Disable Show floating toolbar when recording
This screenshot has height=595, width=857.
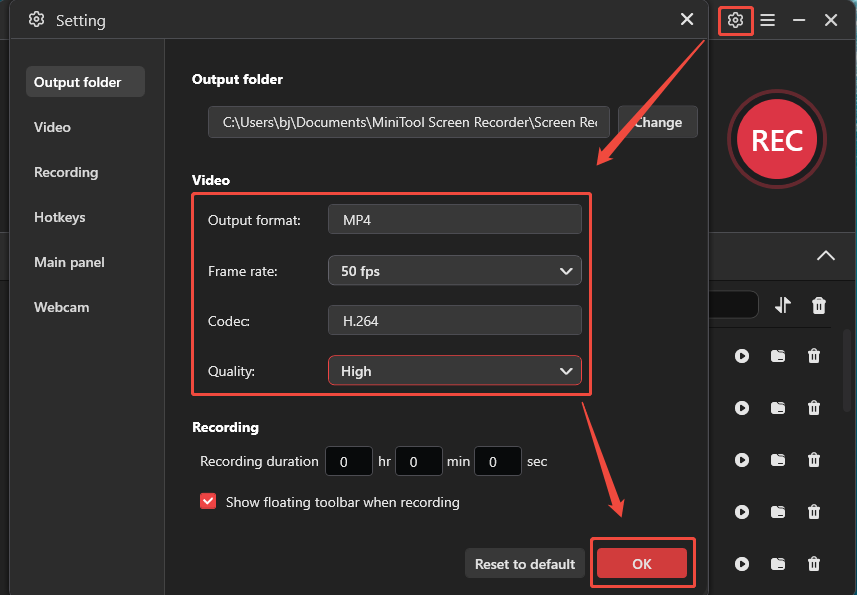pos(208,502)
